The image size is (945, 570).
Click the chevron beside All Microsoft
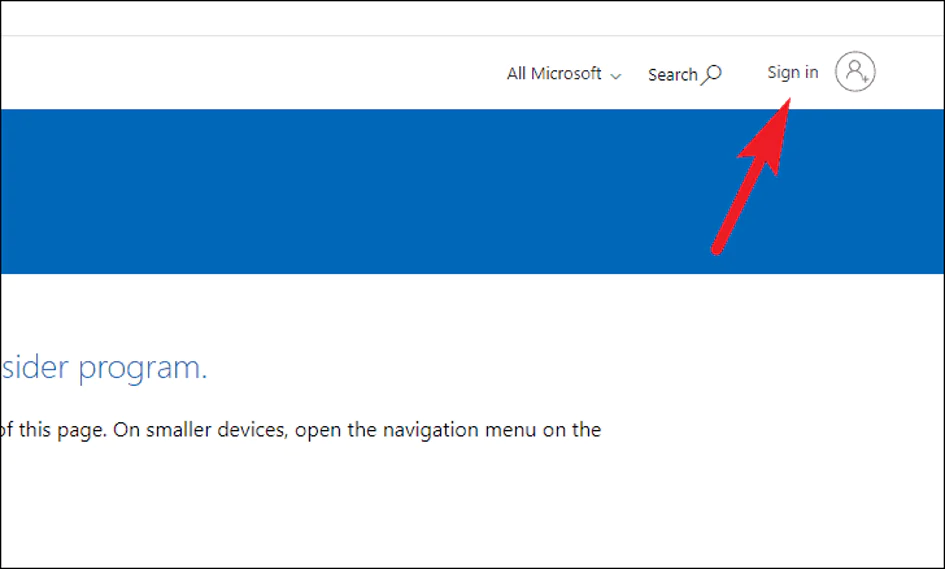tap(615, 76)
